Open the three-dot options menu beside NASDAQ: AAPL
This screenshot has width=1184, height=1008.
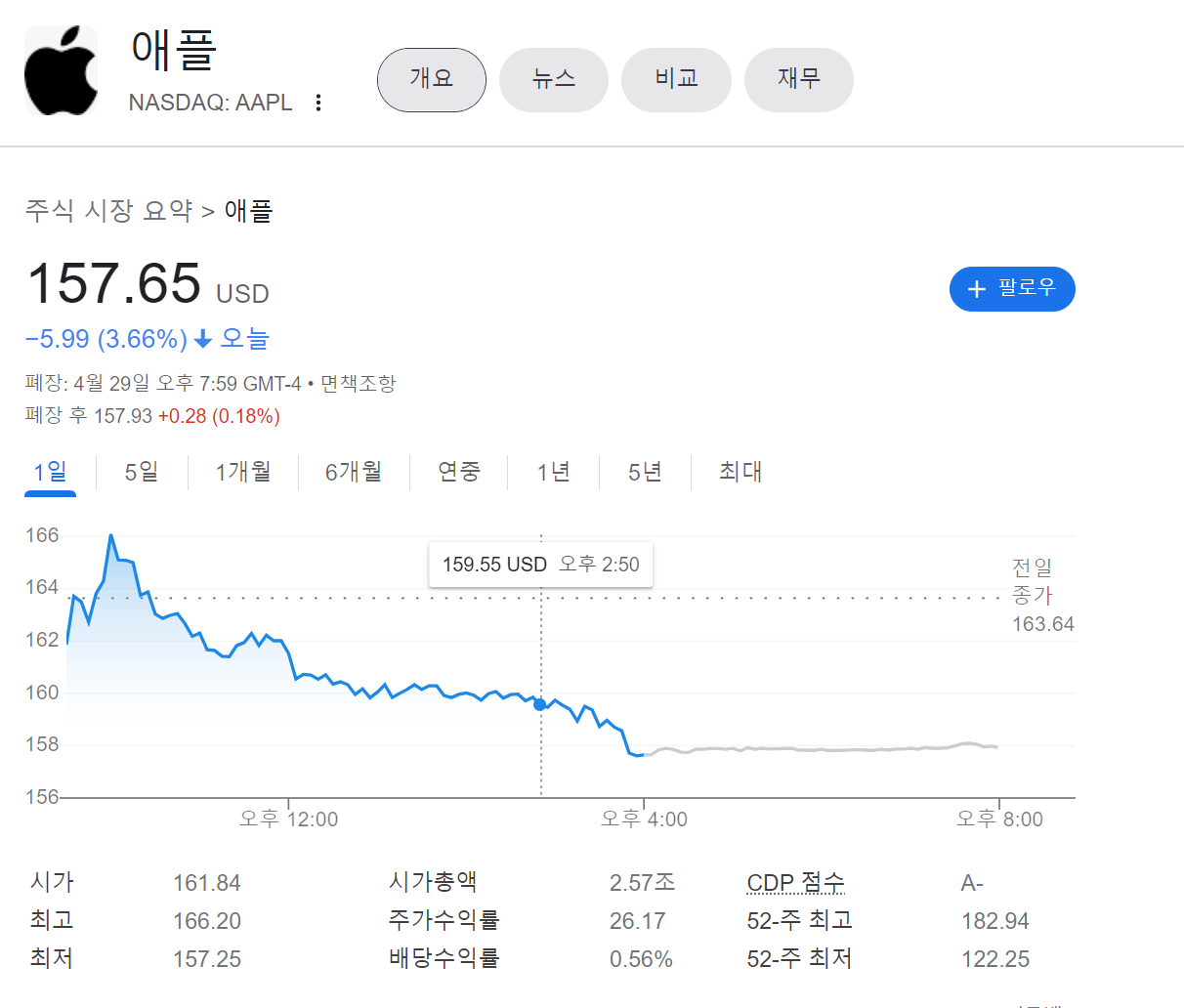coord(317,102)
